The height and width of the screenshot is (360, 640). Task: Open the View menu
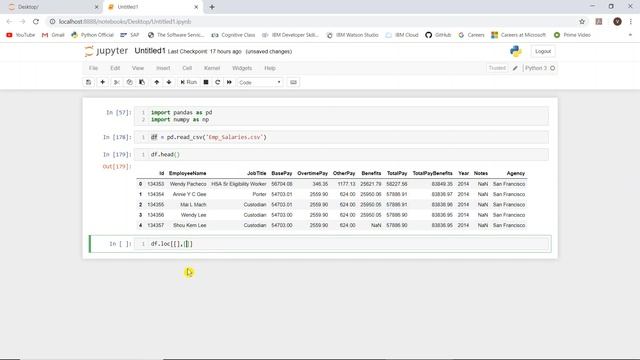pos(138,68)
